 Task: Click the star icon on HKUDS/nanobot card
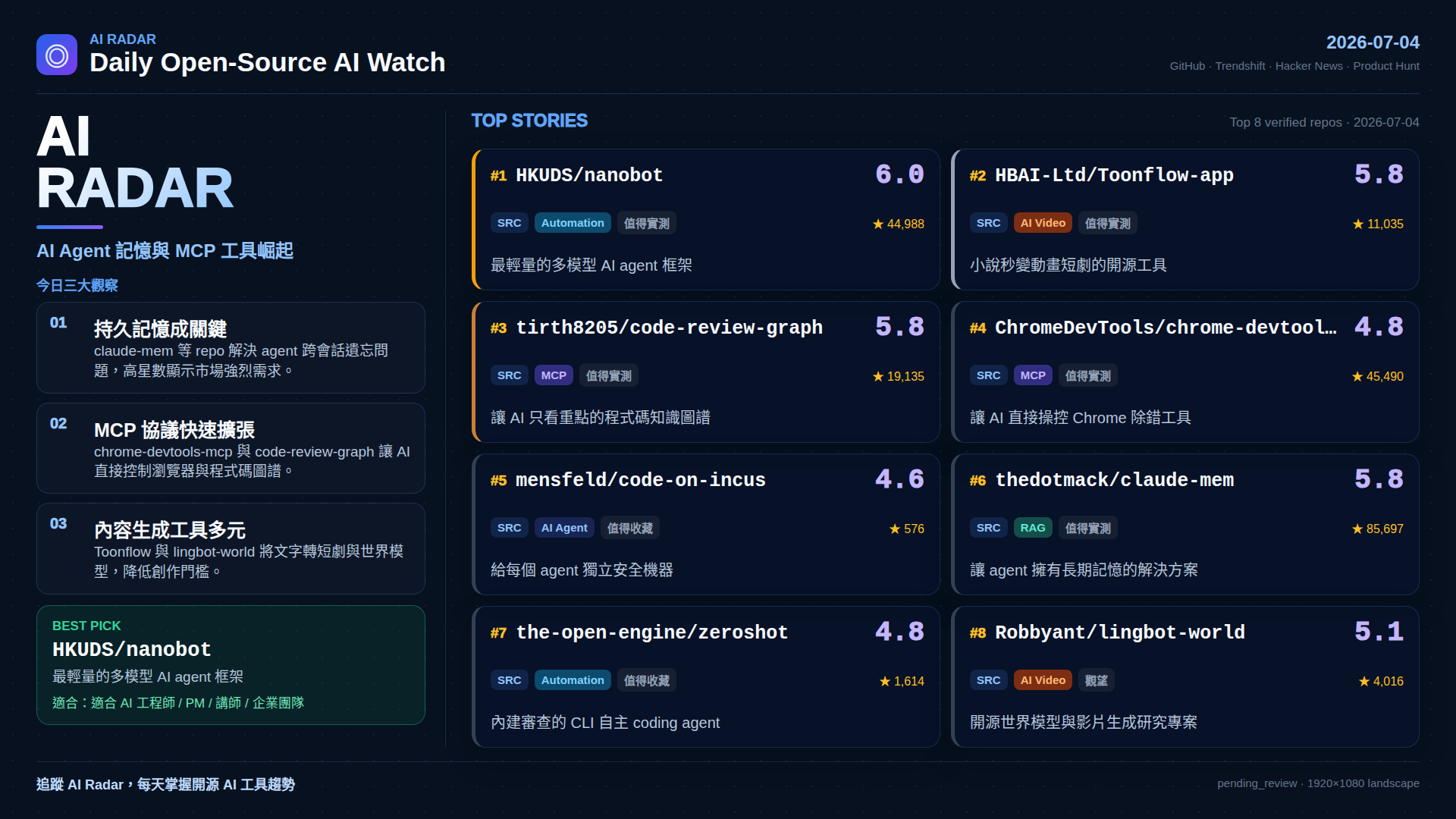(x=878, y=224)
